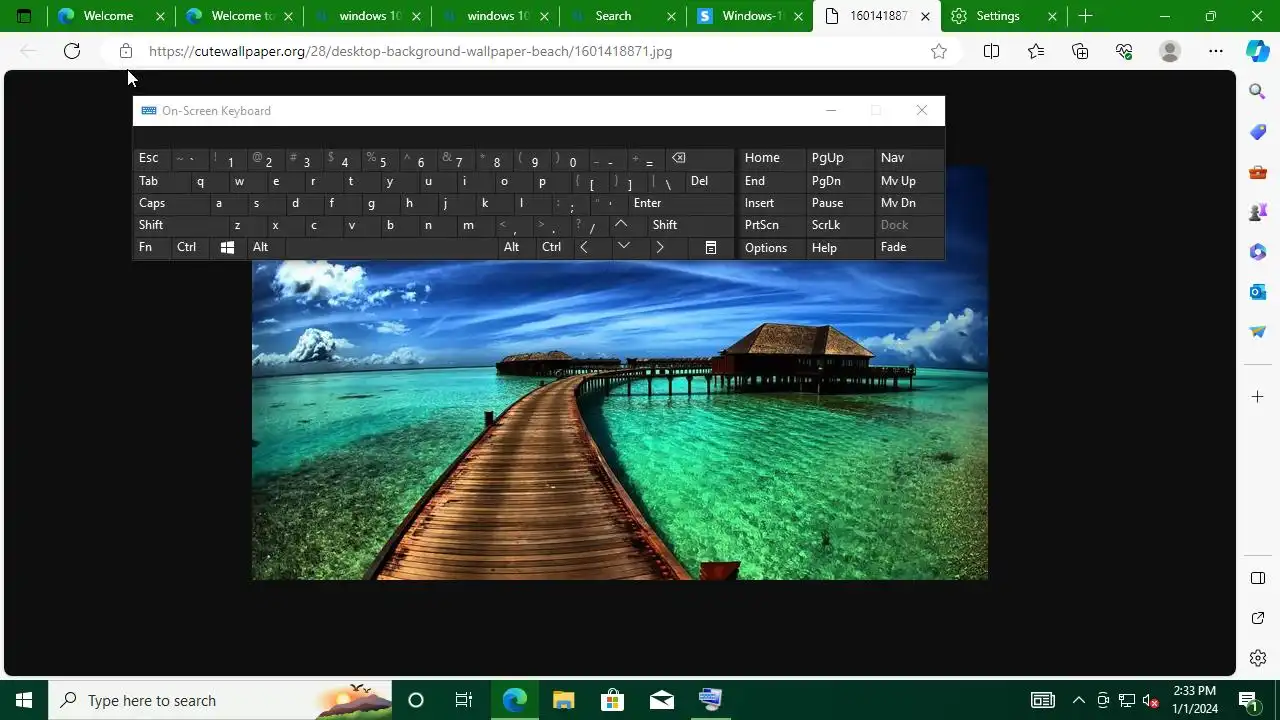The image size is (1280, 720).
Task: Click the sidebar settings gear icon
Action: [1258, 658]
